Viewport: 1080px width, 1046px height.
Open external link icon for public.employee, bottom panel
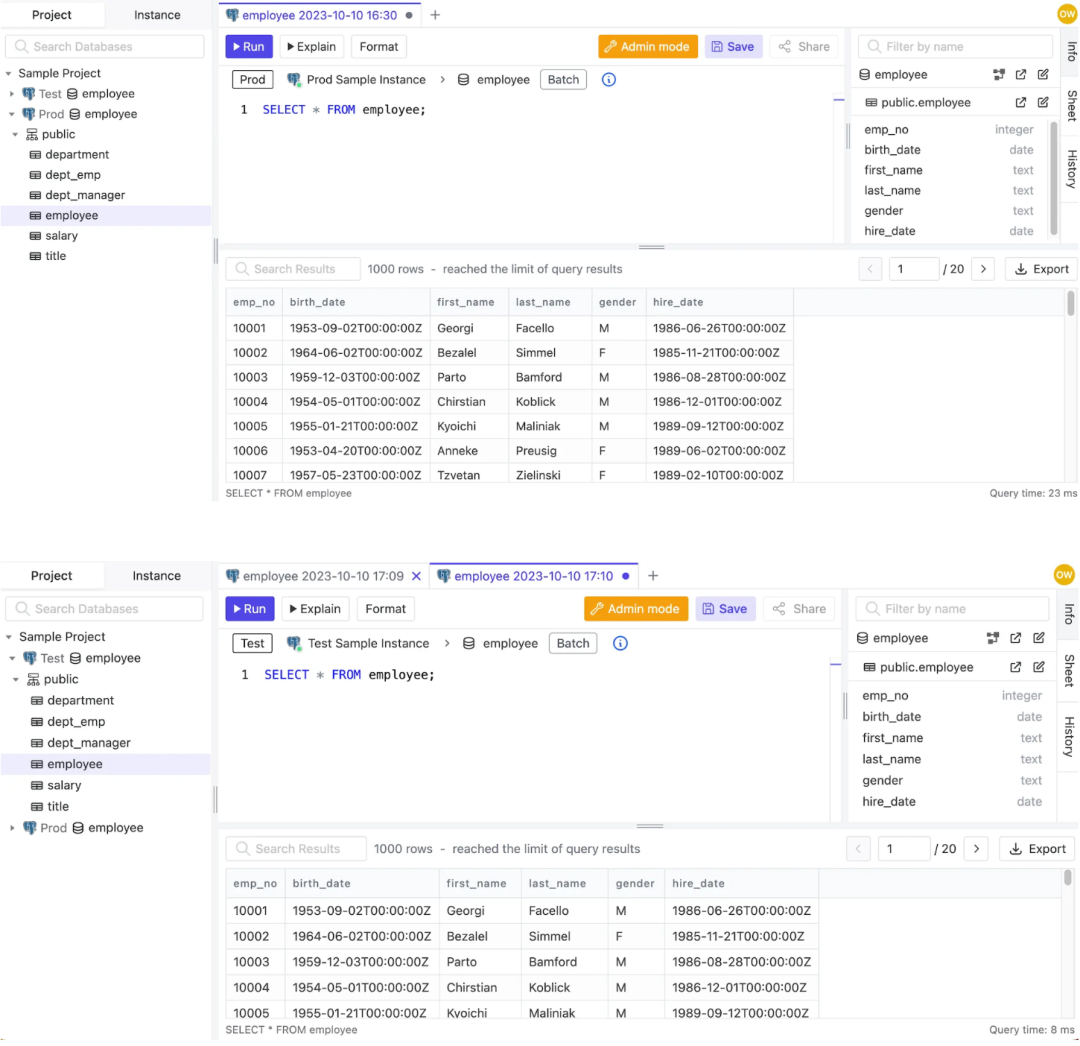click(x=1015, y=667)
